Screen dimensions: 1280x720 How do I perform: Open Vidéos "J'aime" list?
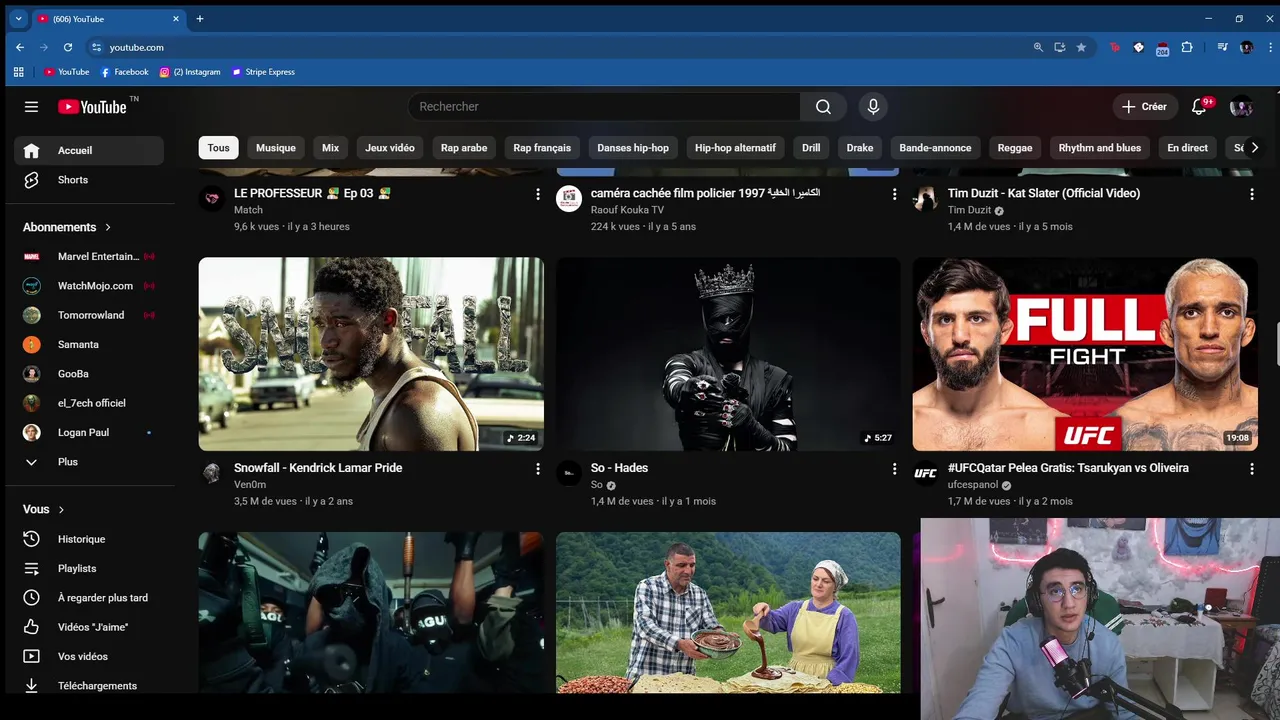point(89,627)
